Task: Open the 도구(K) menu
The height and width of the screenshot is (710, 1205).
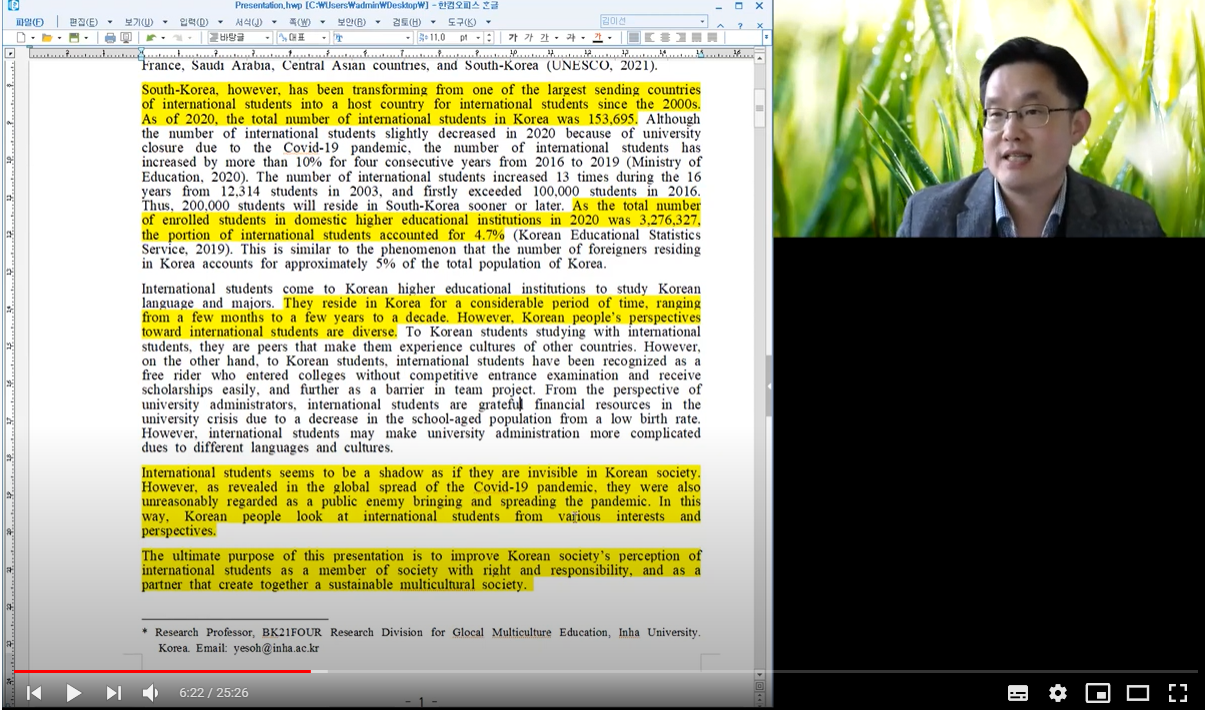Action: click(462, 22)
